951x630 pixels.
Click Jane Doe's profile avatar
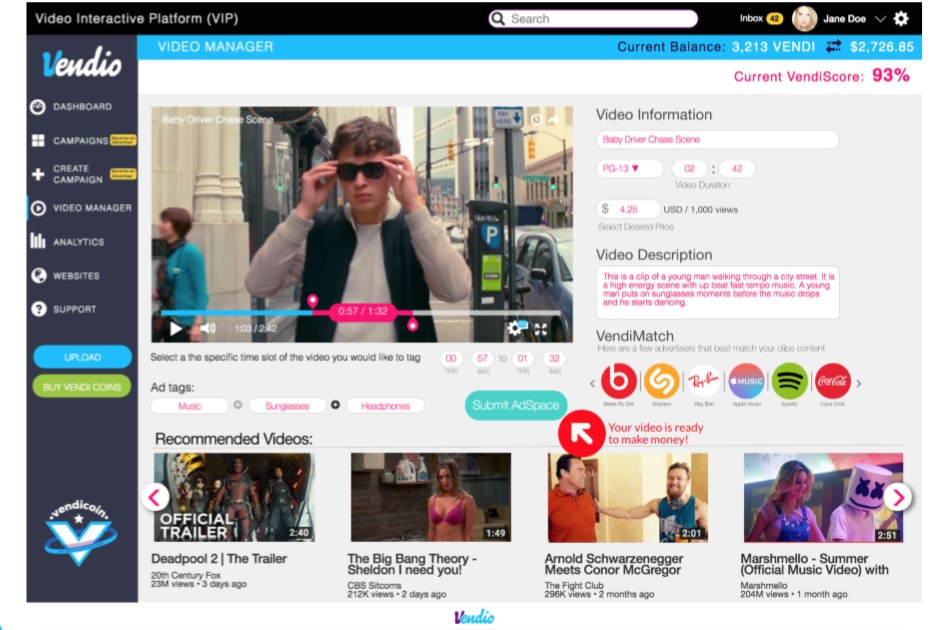(805, 19)
